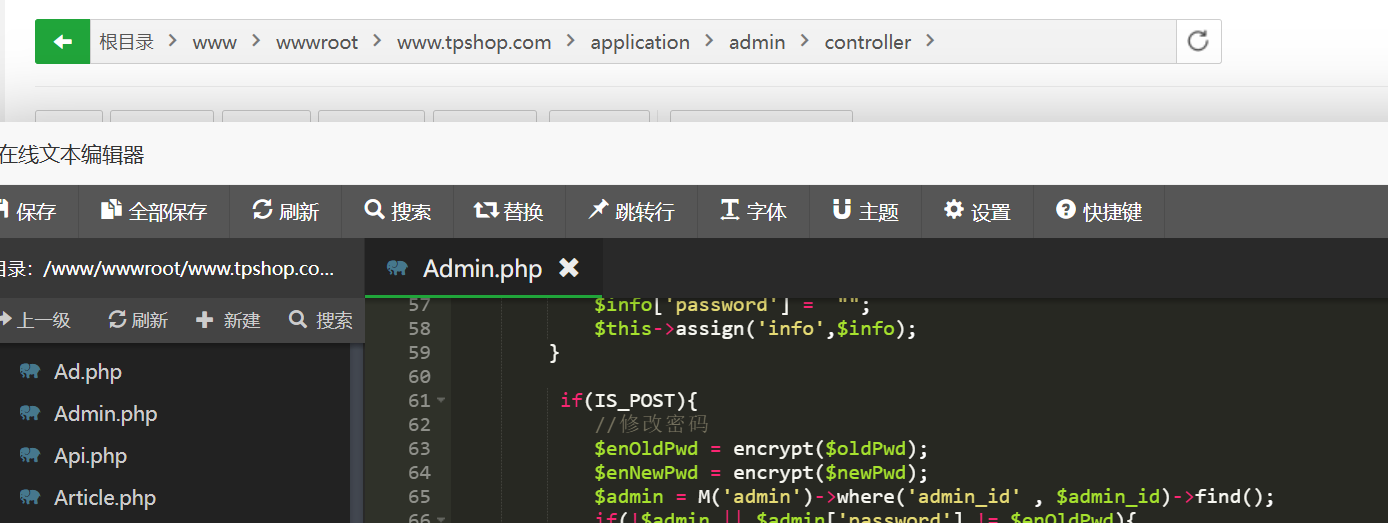The height and width of the screenshot is (523, 1388).
Task: Open Api.php in the file tree
Action: point(90,456)
